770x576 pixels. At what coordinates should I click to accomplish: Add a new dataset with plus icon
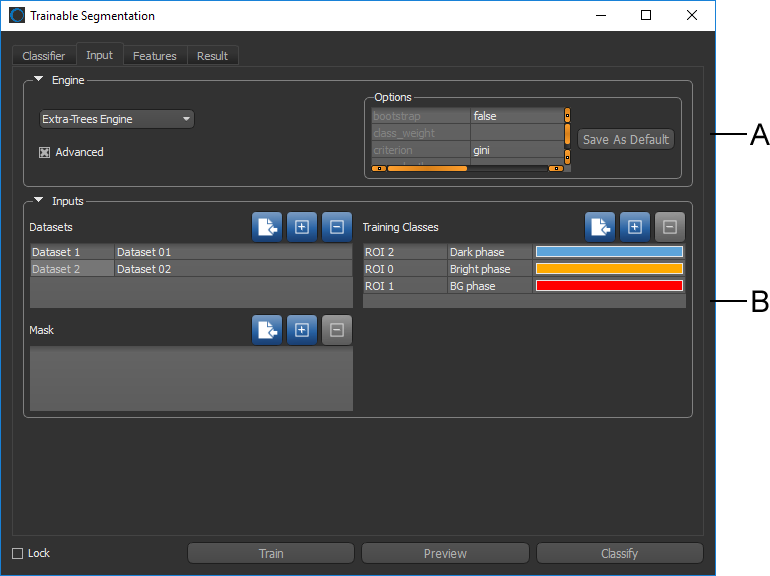point(302,227)
